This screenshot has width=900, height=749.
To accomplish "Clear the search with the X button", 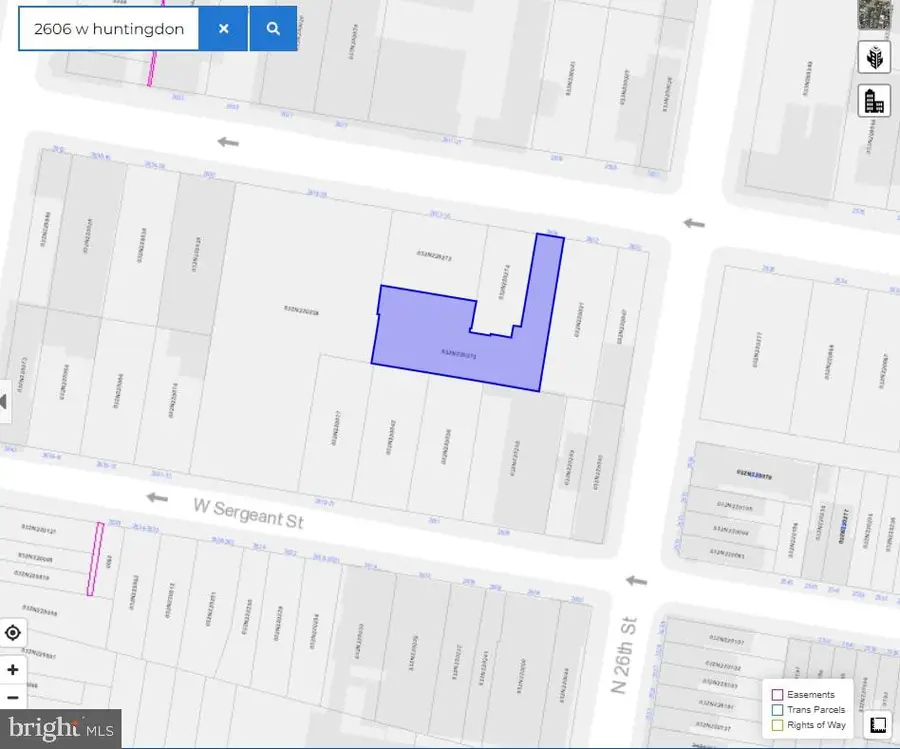I will 224,28.
